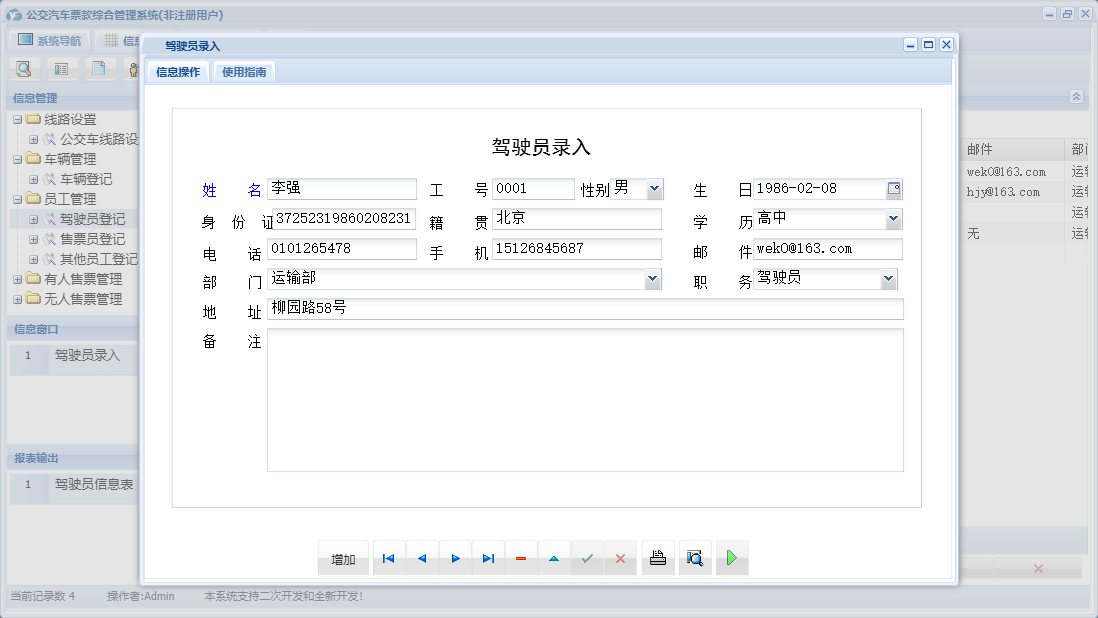Confirm changes with the green checkmark

click(x=587, y=558)
